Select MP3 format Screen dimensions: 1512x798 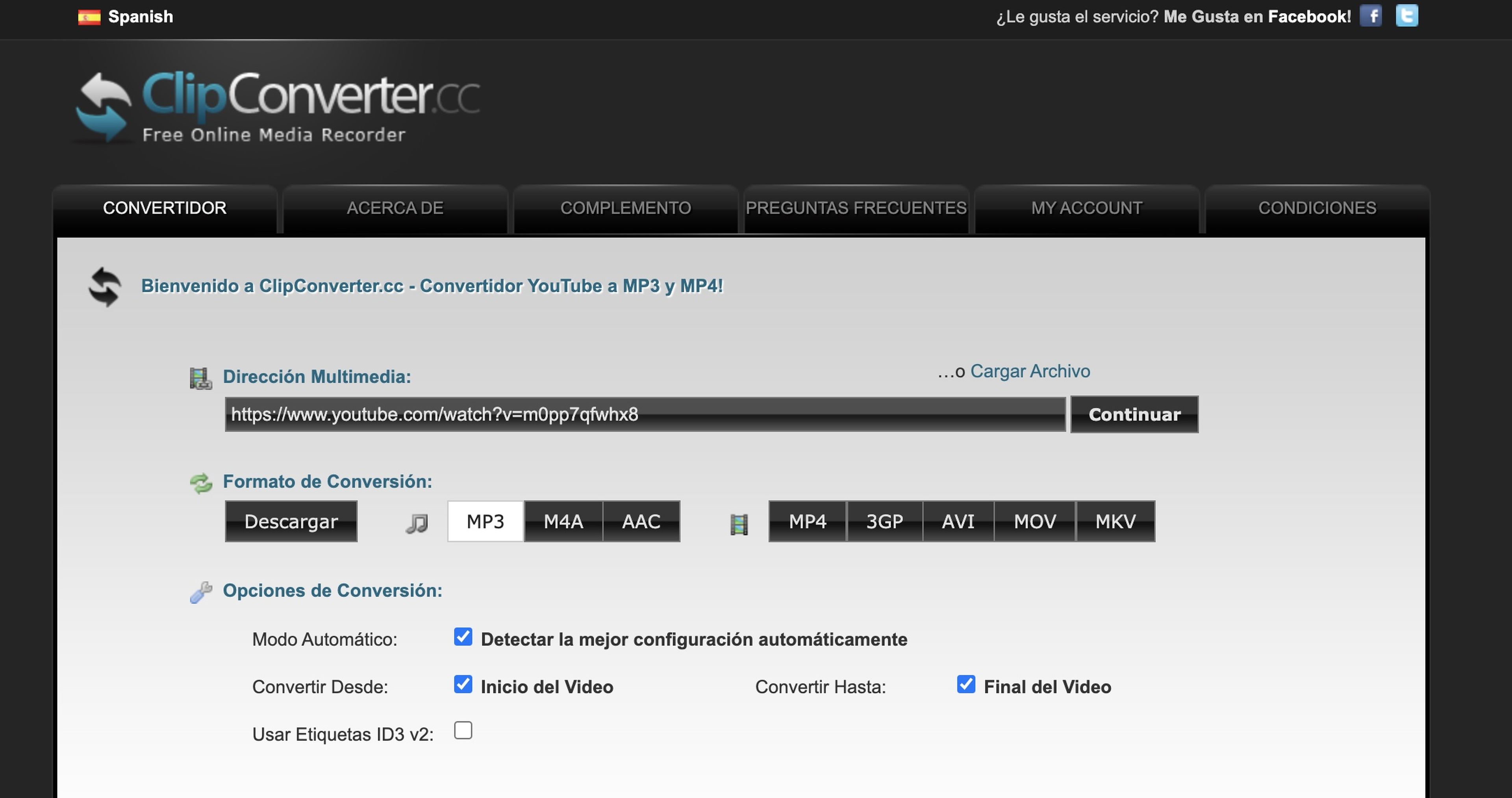click(485, 521)
